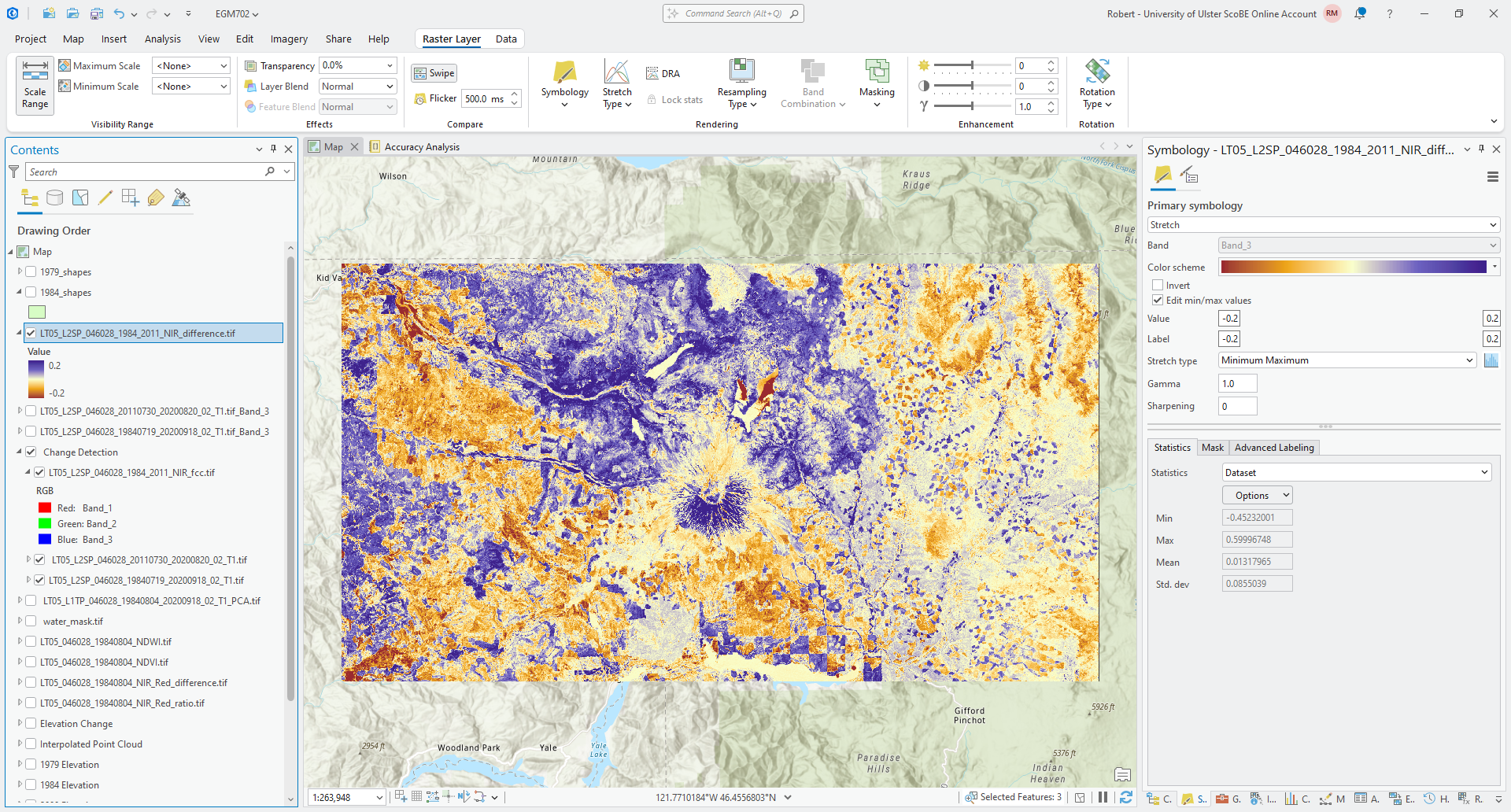The image size is (1511, 812).
Task: Open the histogram button beside Stretch type
Action: [x=1491, y=360]
